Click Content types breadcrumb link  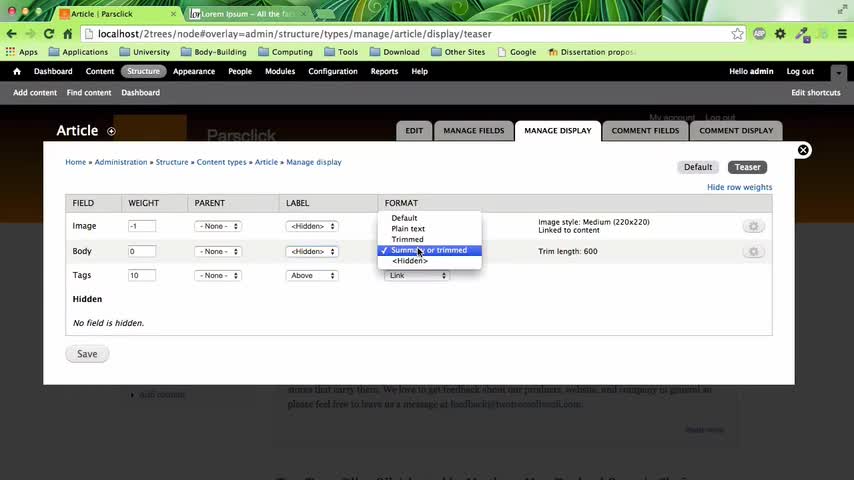coord(222,162)
